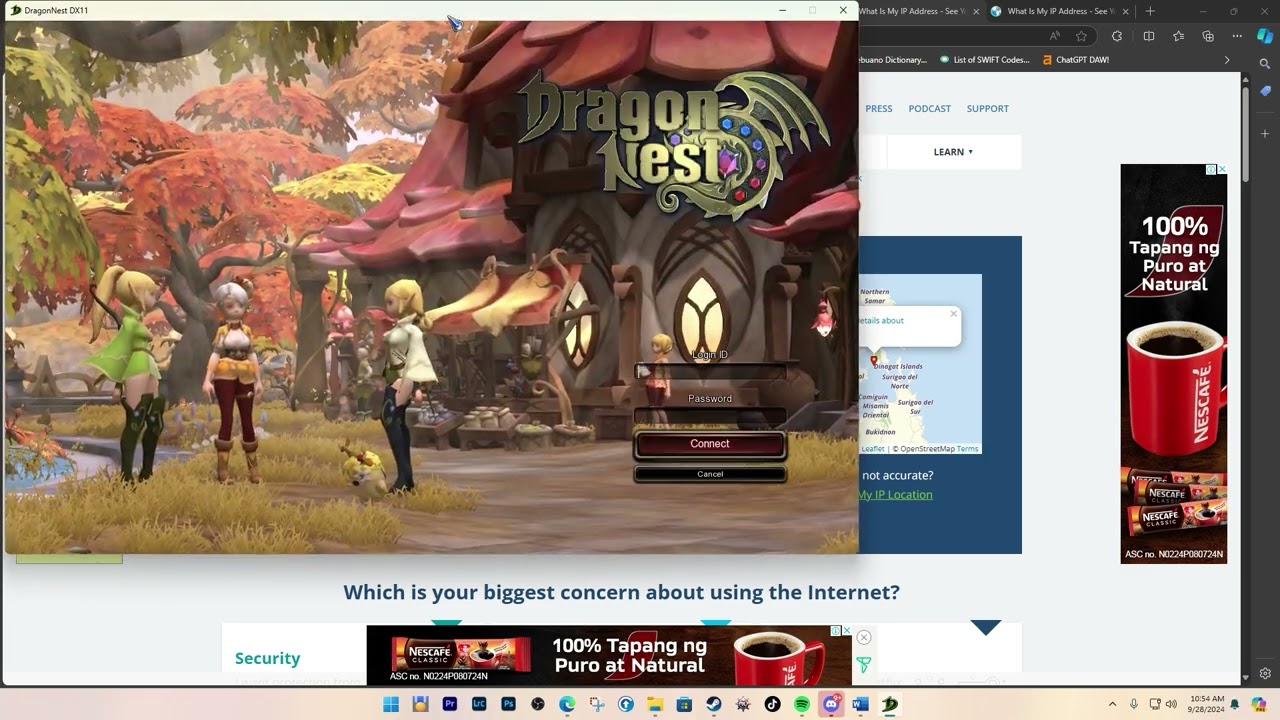Add page to favorites with star icon
This screenshot has width=1280, height=720.
coord(1081,36)
